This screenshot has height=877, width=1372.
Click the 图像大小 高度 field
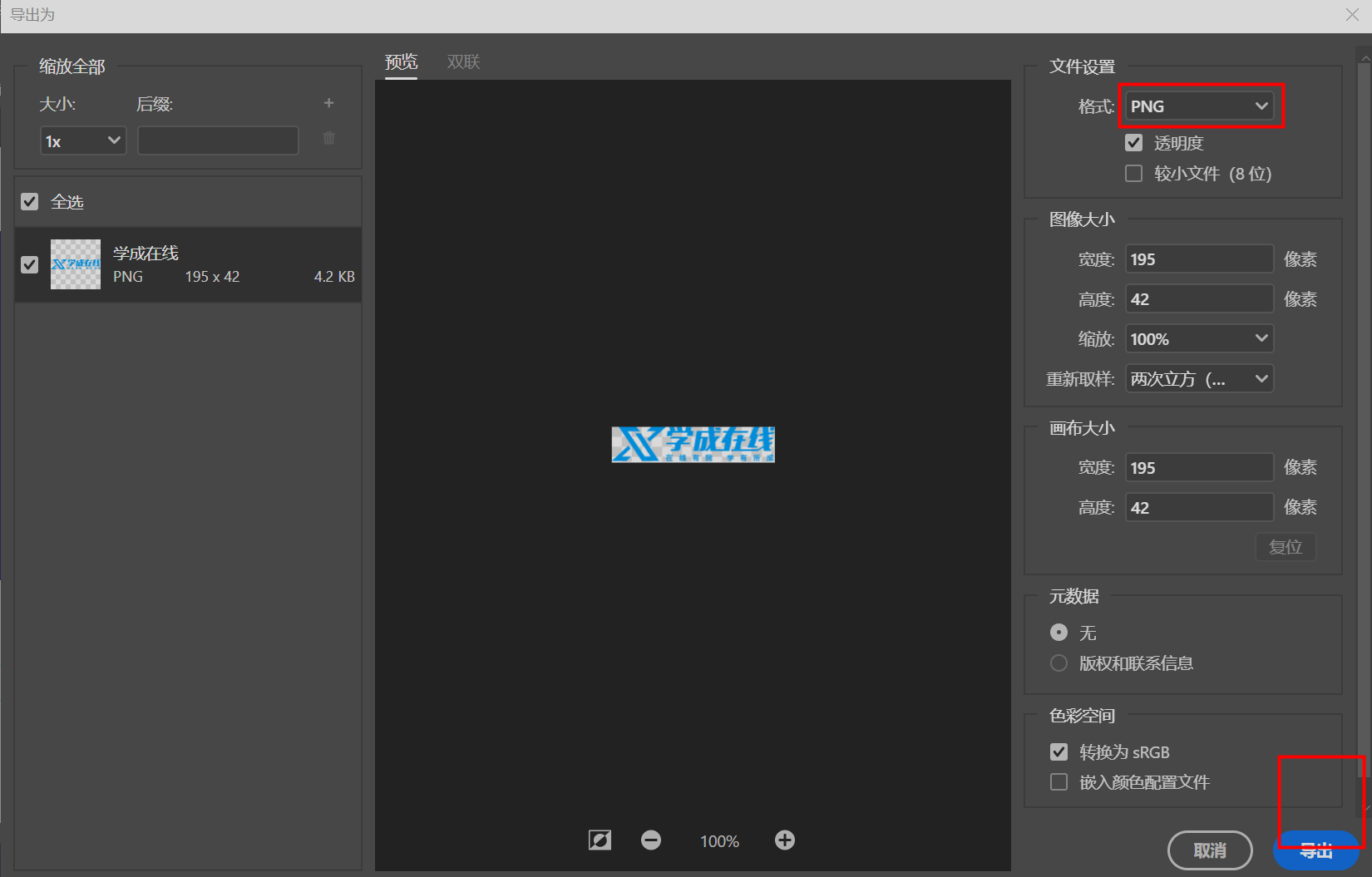click(x=1199, y=299)
